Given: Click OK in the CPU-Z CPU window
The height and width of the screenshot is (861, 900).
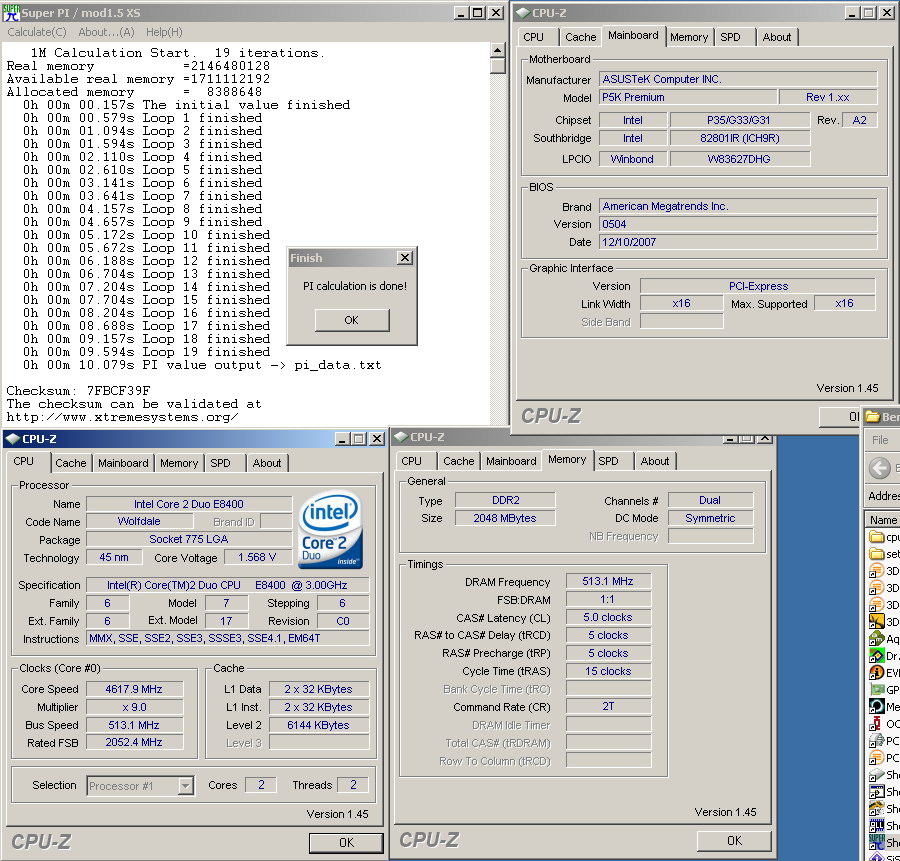Looking at the screenshot, I should [x=346, y=843].
